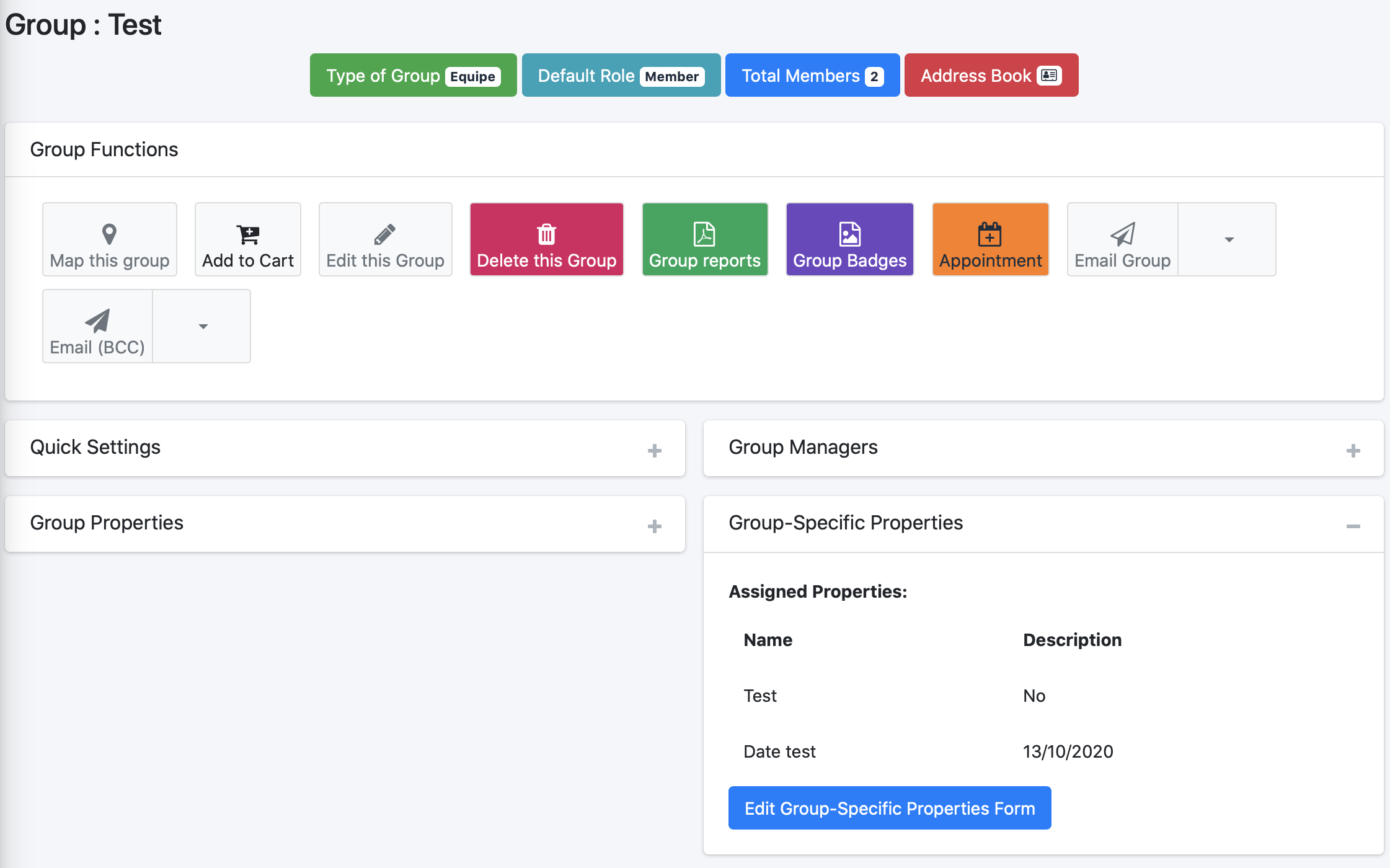Click the Member badge label
This screenshot has height=868, width=1390.
point(672,76)
